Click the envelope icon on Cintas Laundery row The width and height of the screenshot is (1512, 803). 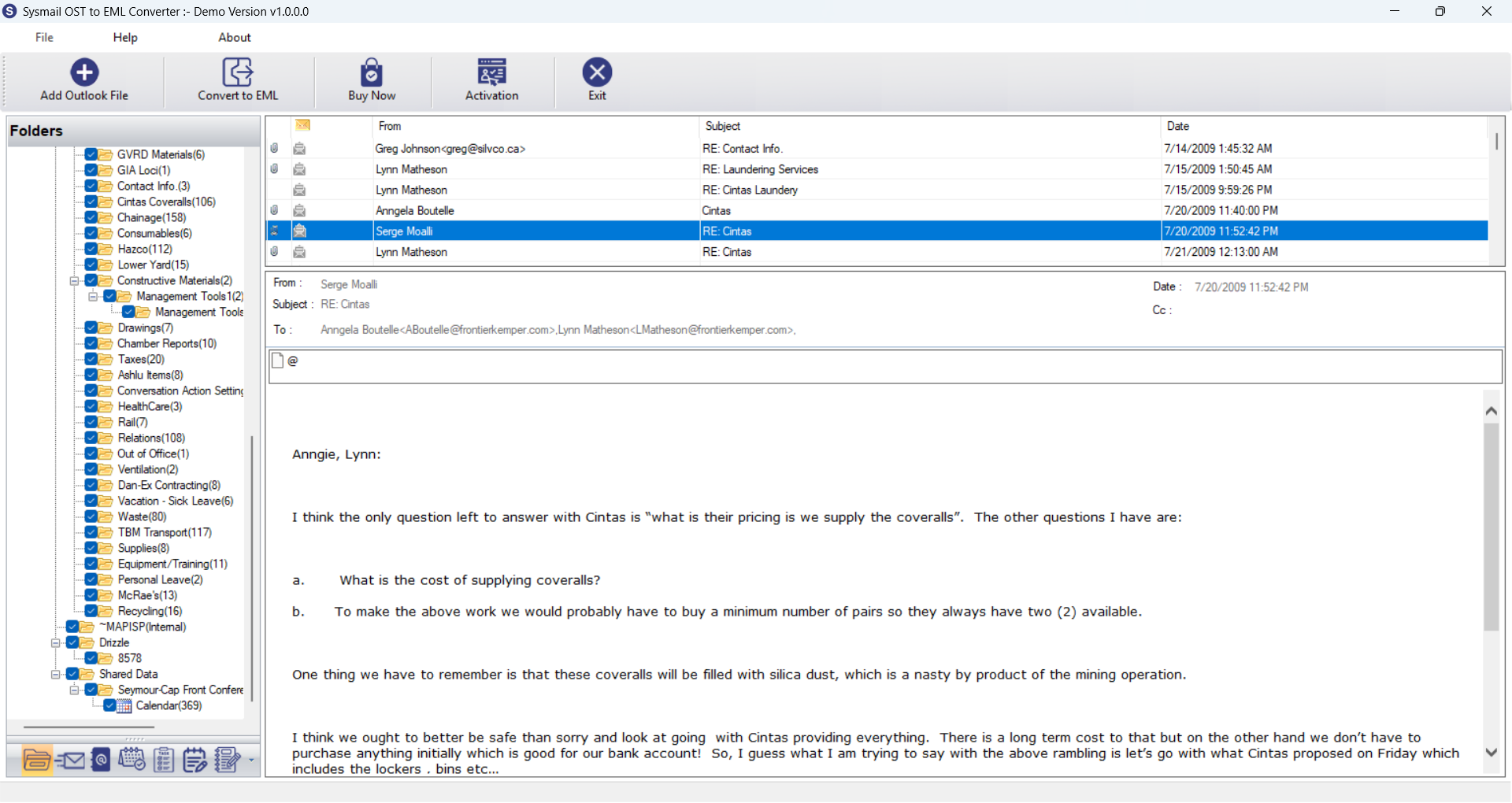(x=299, y=190)
